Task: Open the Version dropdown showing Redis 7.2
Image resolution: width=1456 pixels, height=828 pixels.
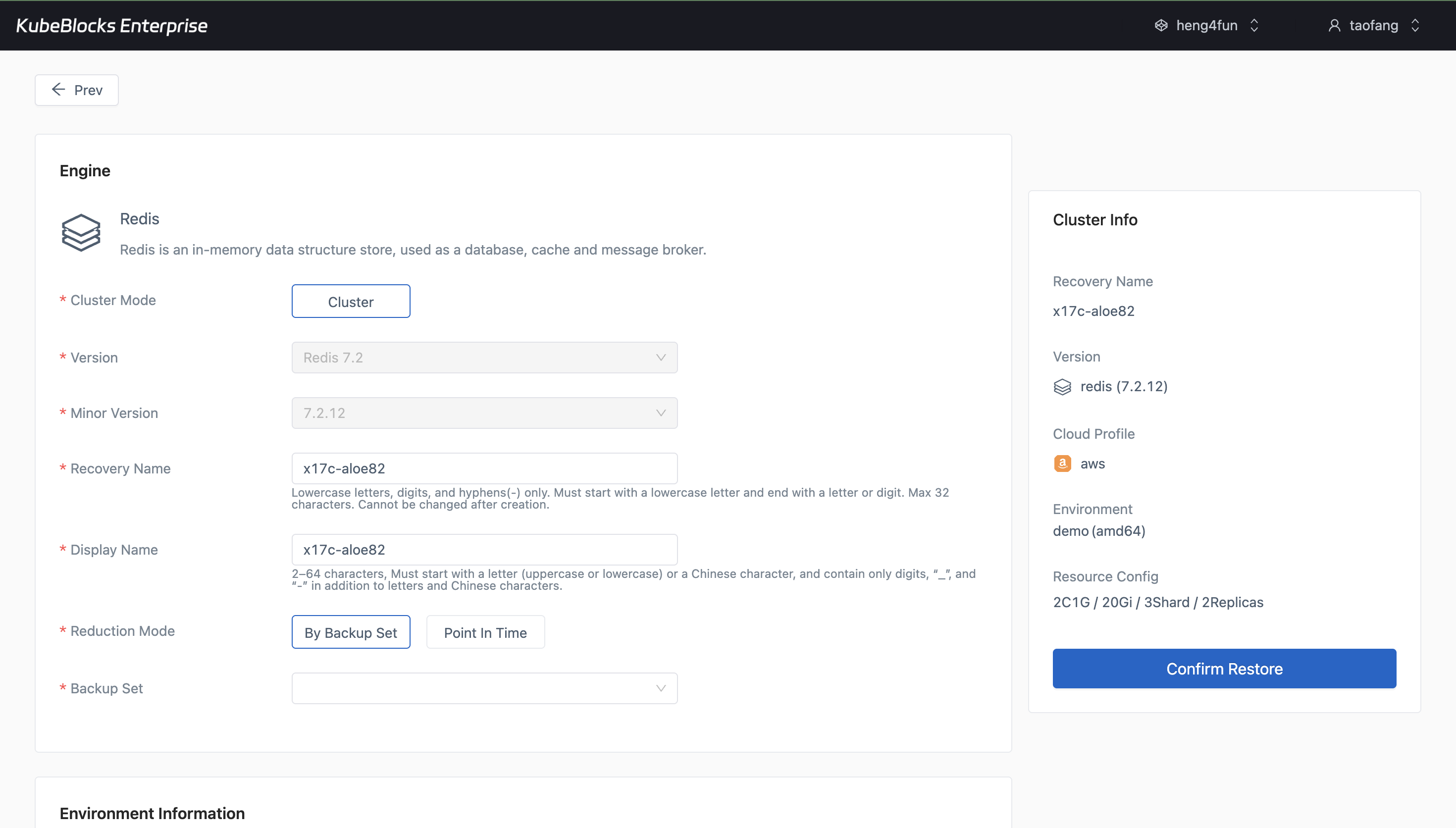Action: pyautogui.click(x=484, y=357)
